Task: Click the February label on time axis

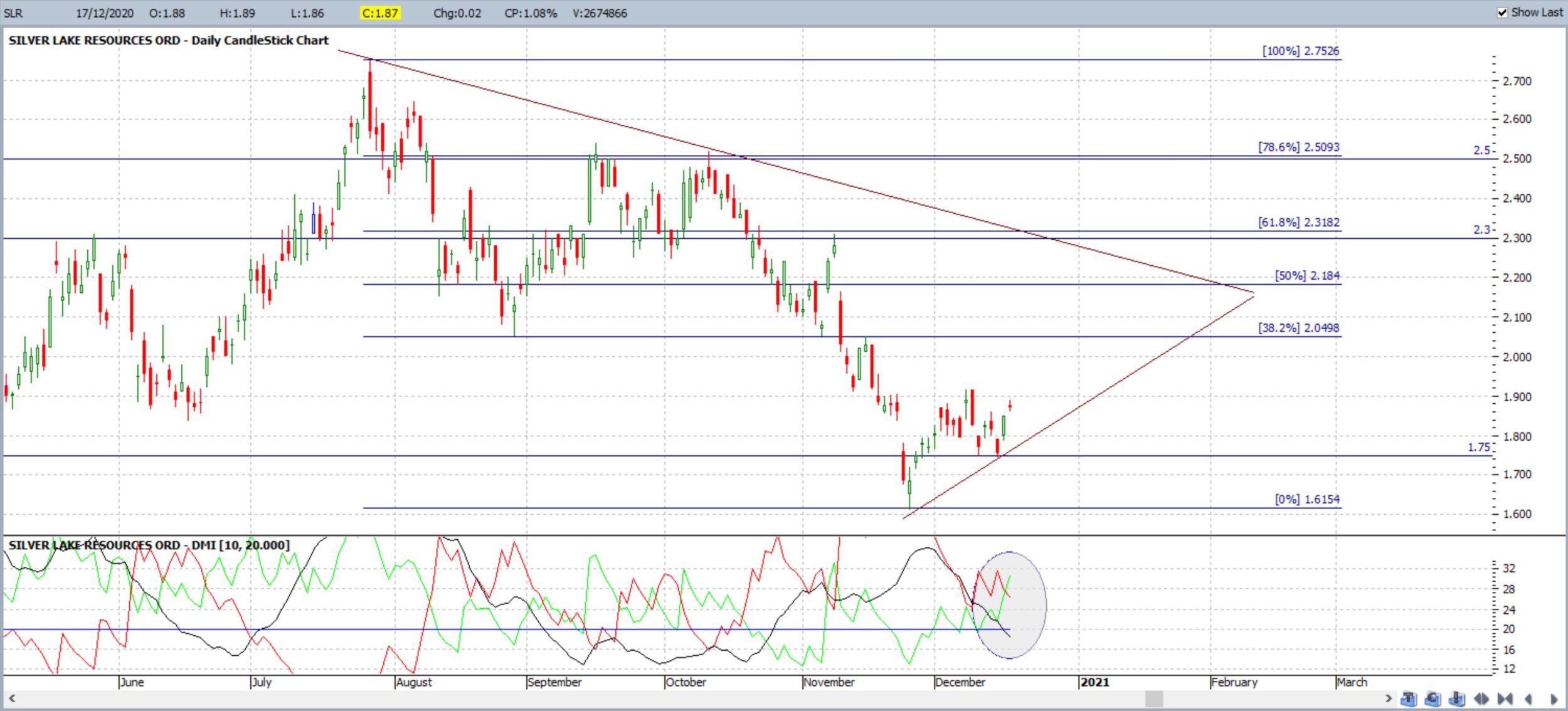Action: coord(1234,682)
